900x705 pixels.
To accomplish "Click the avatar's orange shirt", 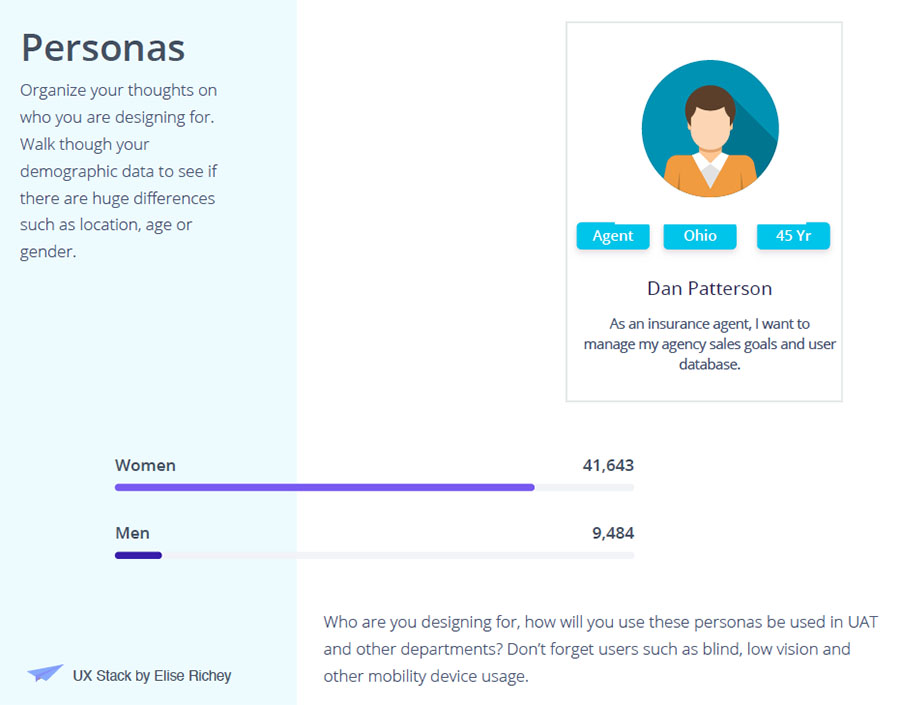I will tap(710, 175).
